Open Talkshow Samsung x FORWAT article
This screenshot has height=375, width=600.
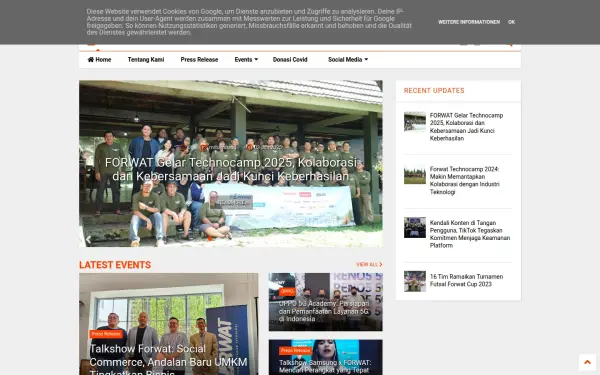(x=325, y=366)
